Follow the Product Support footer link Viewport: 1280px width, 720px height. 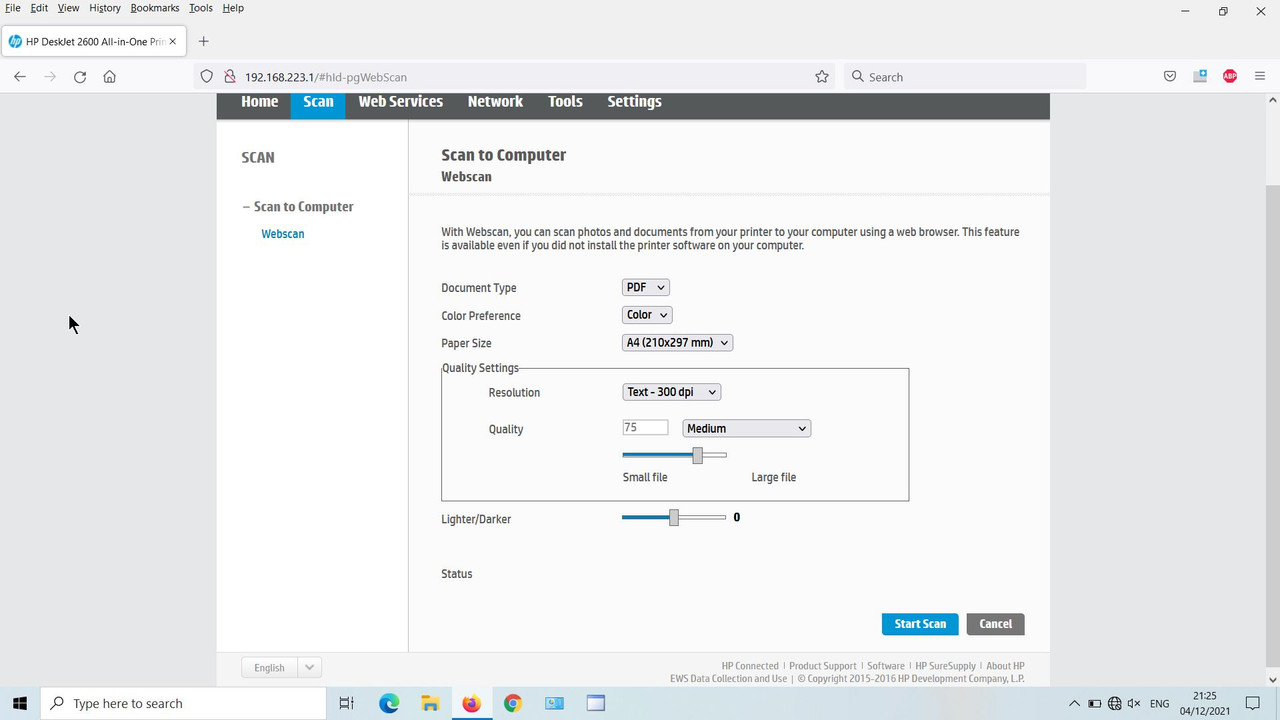click(x=823, y=666)
